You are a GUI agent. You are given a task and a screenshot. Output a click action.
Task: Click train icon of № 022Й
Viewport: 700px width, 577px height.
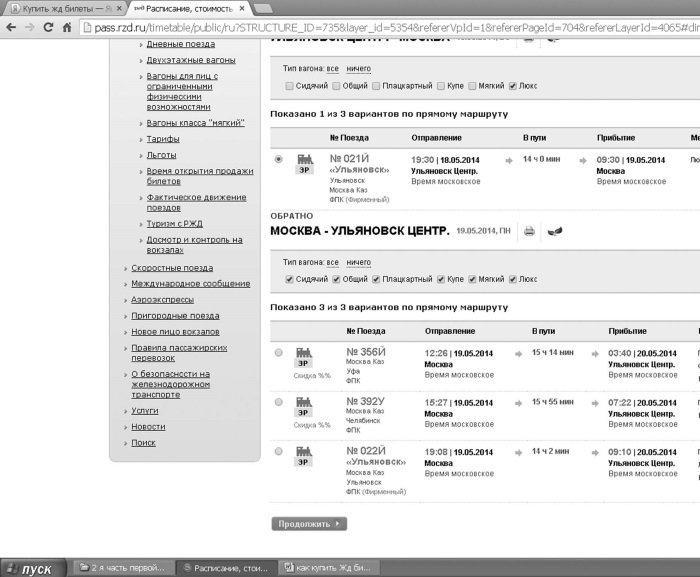click(304, 456)
